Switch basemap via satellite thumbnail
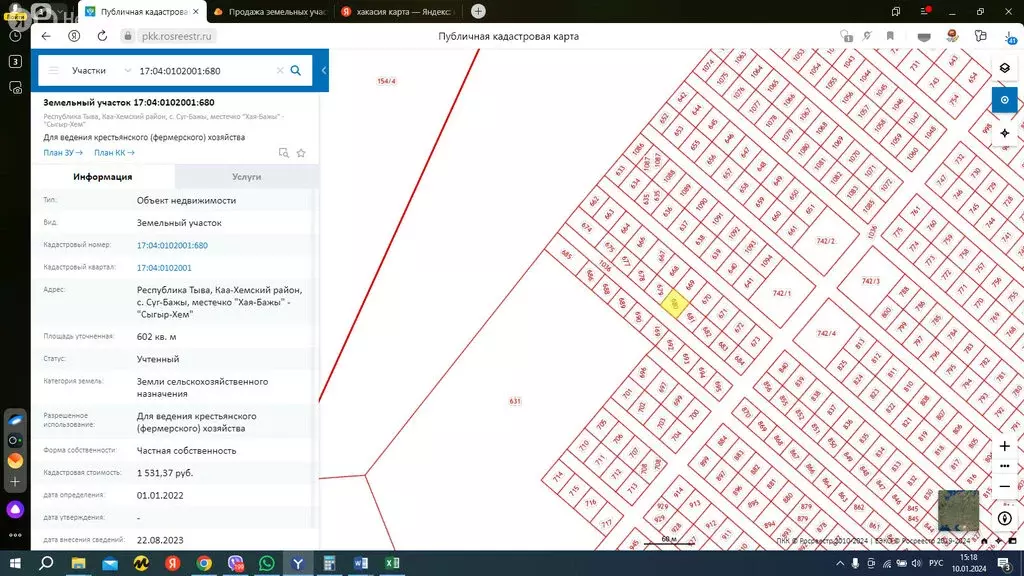Viewport: 1024px width, 576px height. [x=958, y=510]
